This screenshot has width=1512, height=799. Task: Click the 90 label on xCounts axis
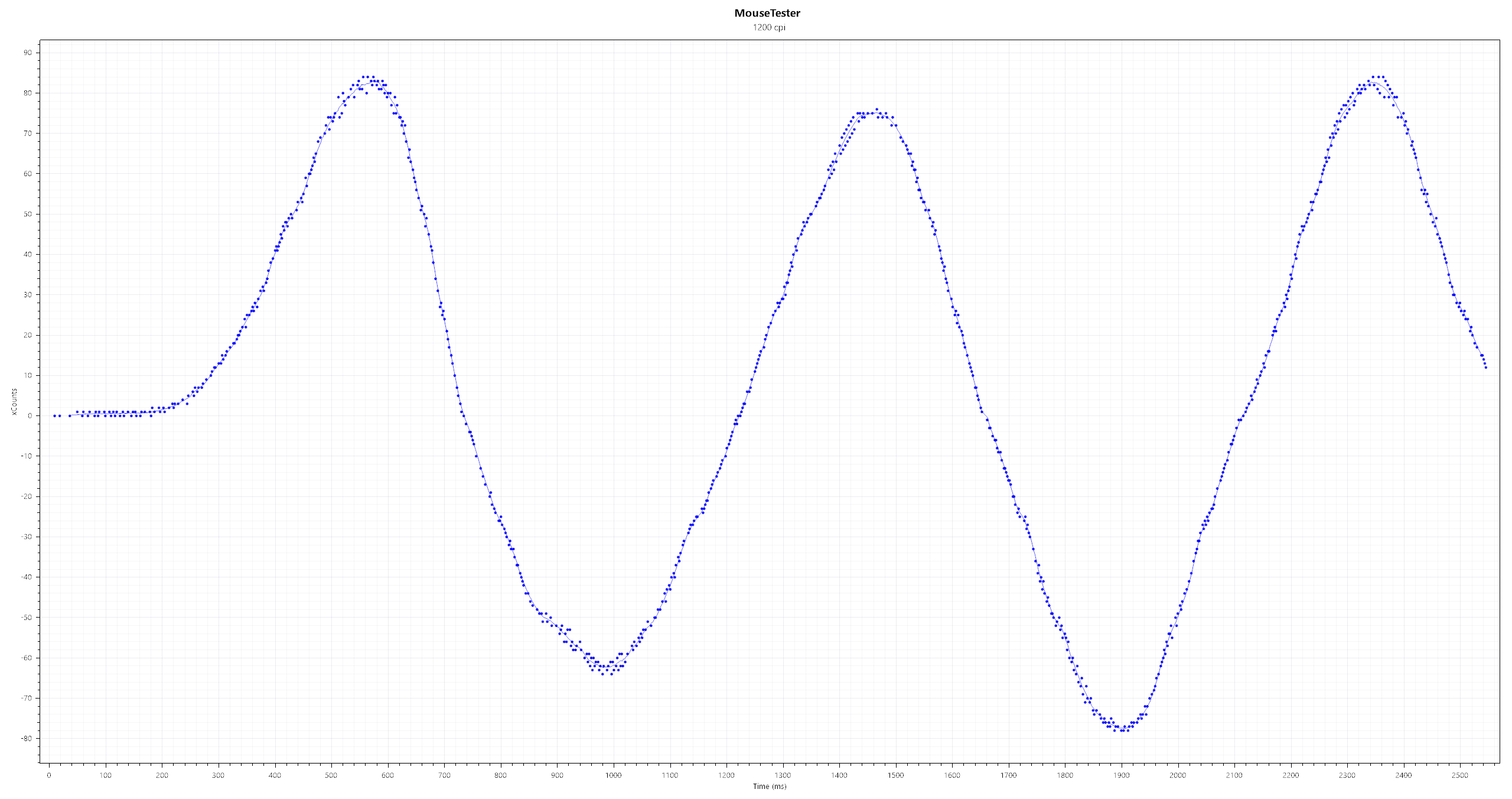[28, 53]
